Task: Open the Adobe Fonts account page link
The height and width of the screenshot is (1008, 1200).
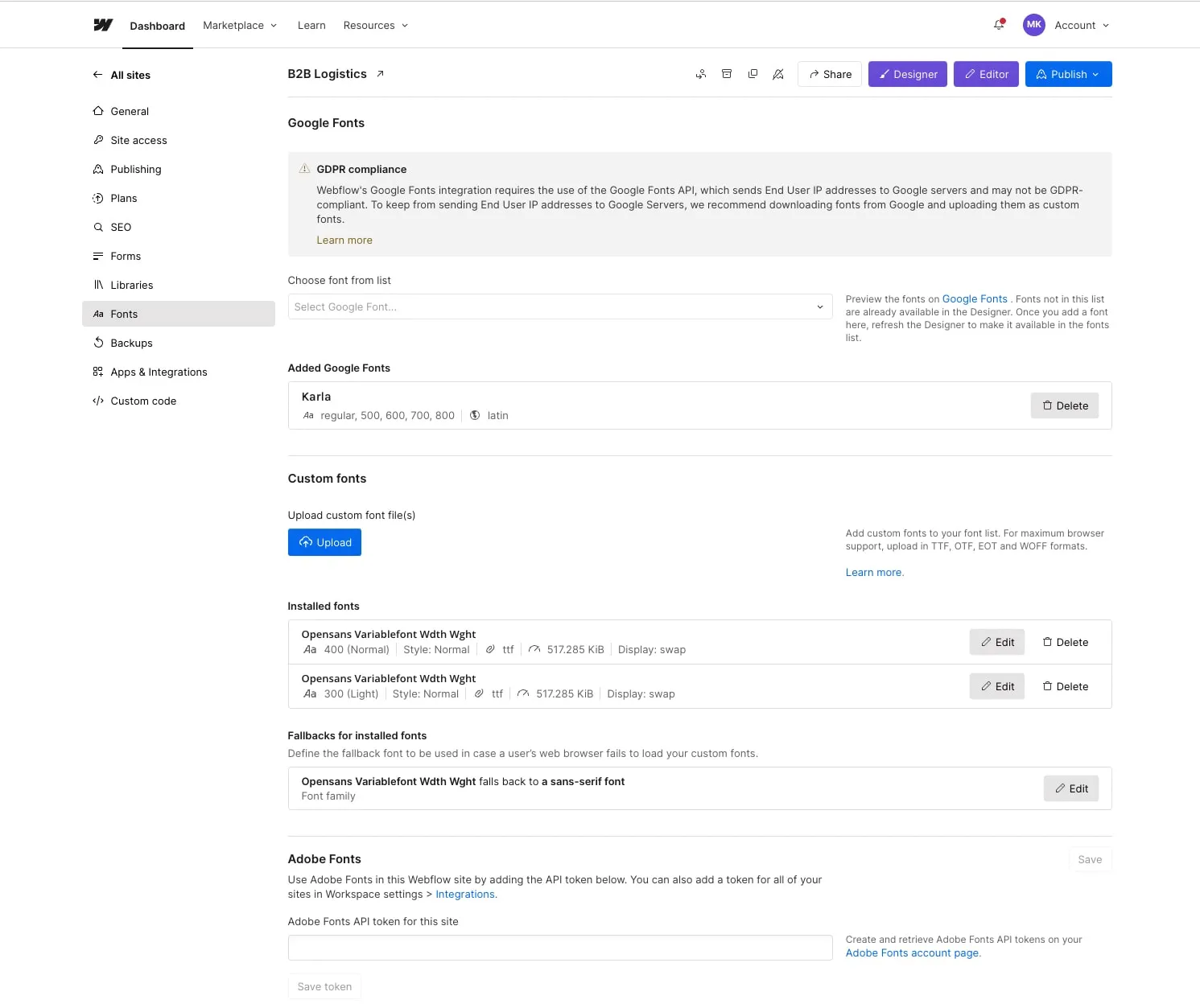Action: tap(913, 952)
